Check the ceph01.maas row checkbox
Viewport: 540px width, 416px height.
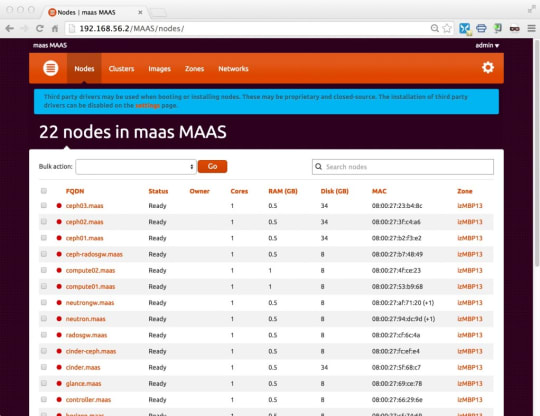(44, 238)
